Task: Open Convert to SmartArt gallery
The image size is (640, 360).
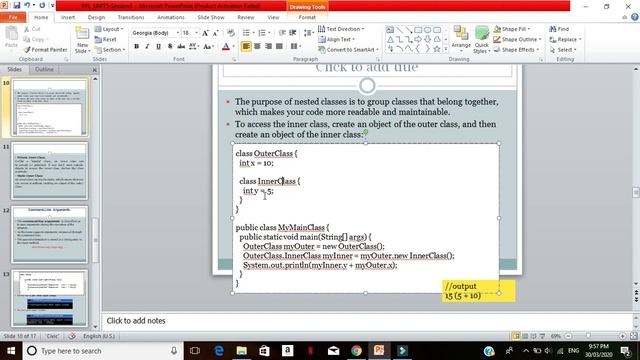Action: point(349,49)
